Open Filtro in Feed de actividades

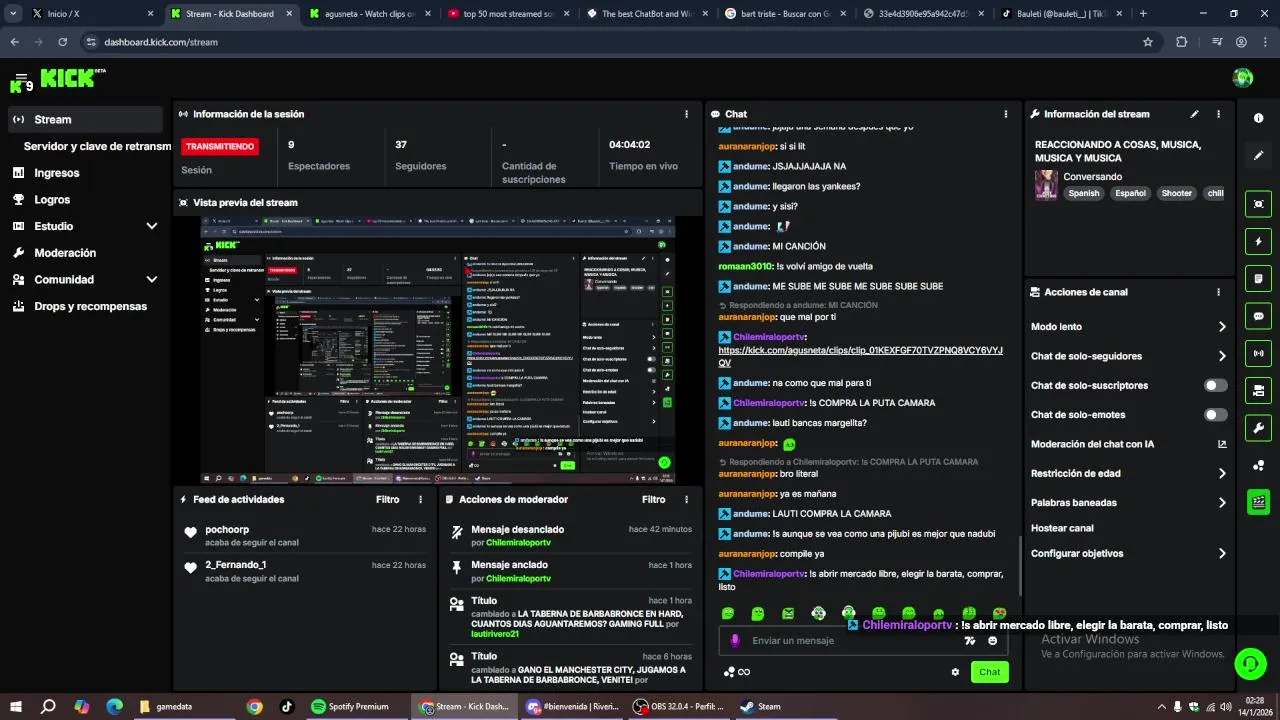point(388,499)
